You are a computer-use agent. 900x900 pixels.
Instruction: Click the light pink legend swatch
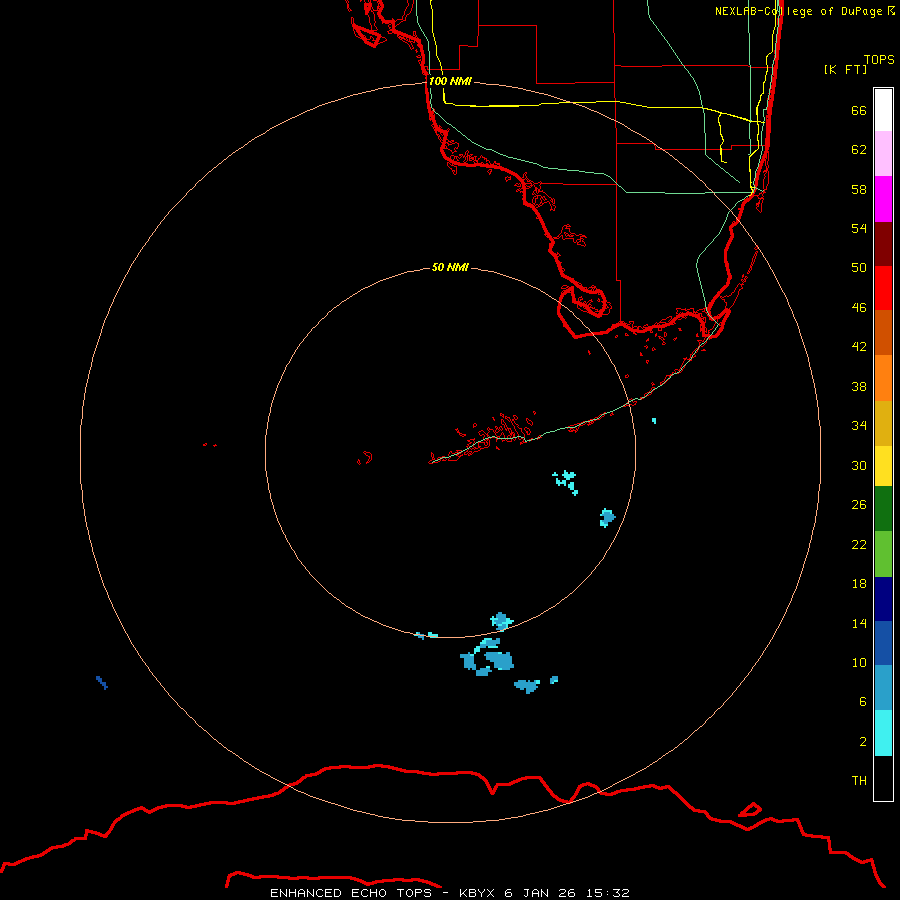point(883,154)
